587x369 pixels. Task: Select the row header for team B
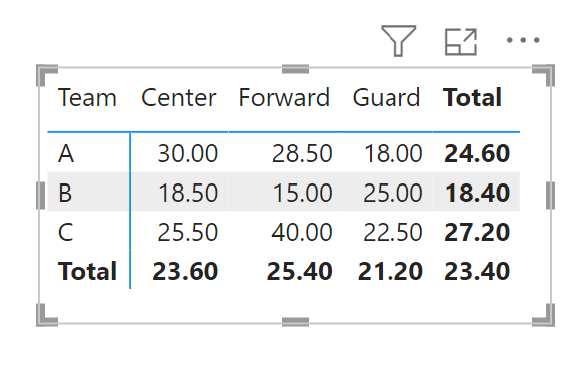point(65,193)
